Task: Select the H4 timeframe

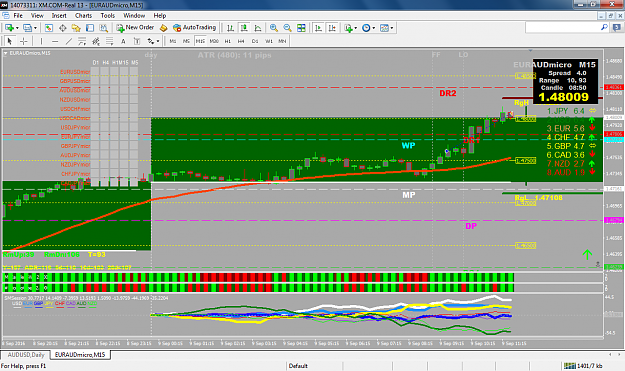Action: point(241,41)
